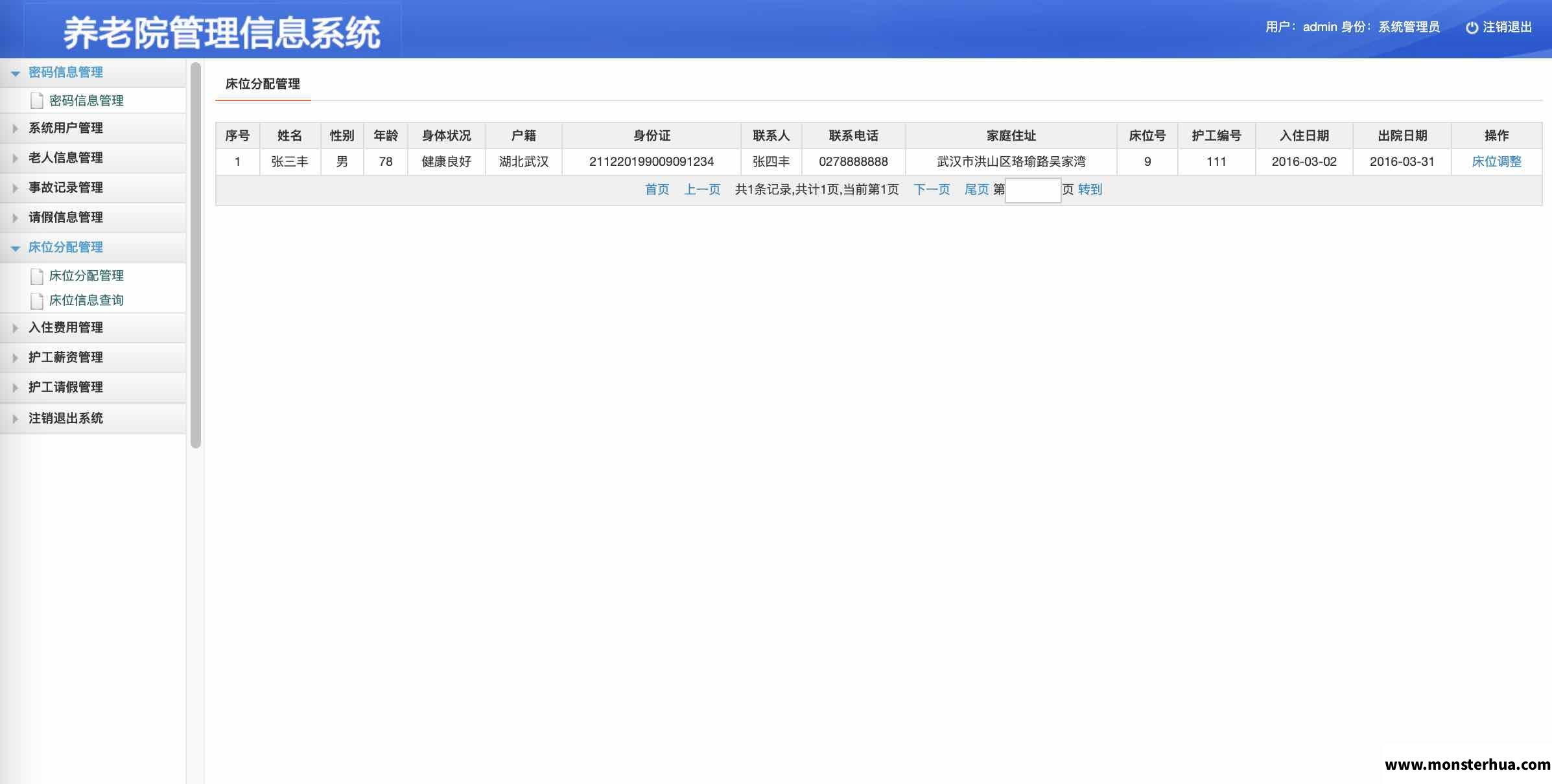Open the 系统用户管理 menu
Viewport: 1552px width, 784px height.
[93, 128]
